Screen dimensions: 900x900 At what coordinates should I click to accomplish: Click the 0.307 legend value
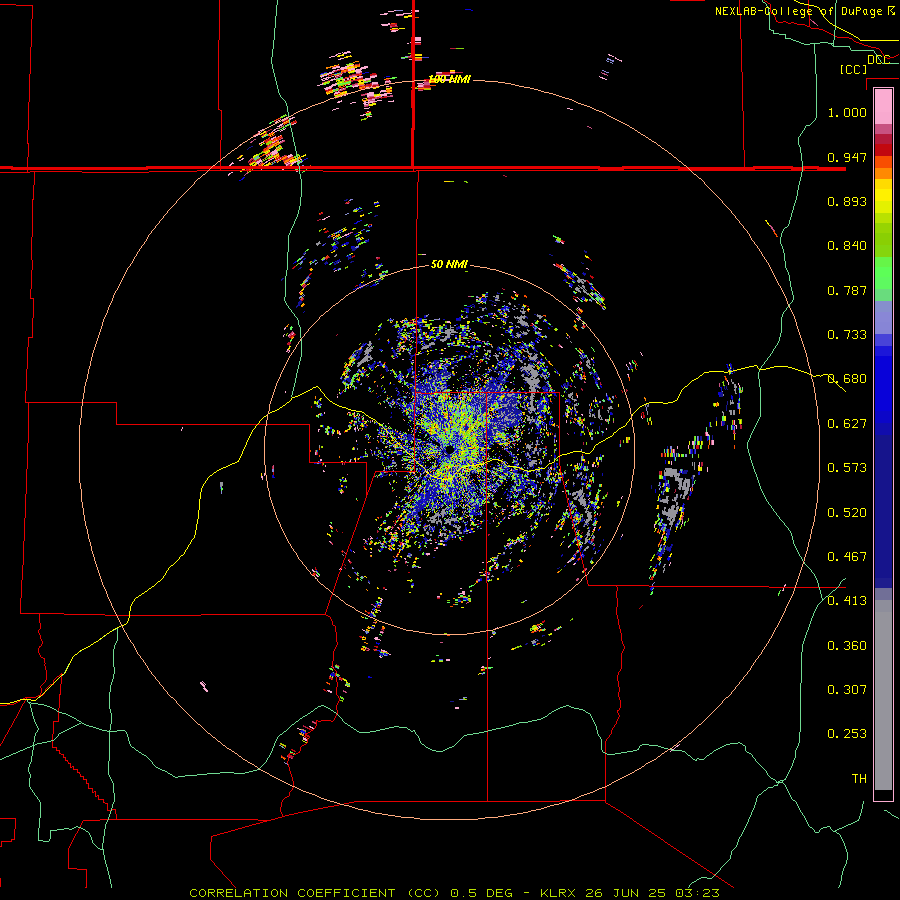(x=847, y=690)
